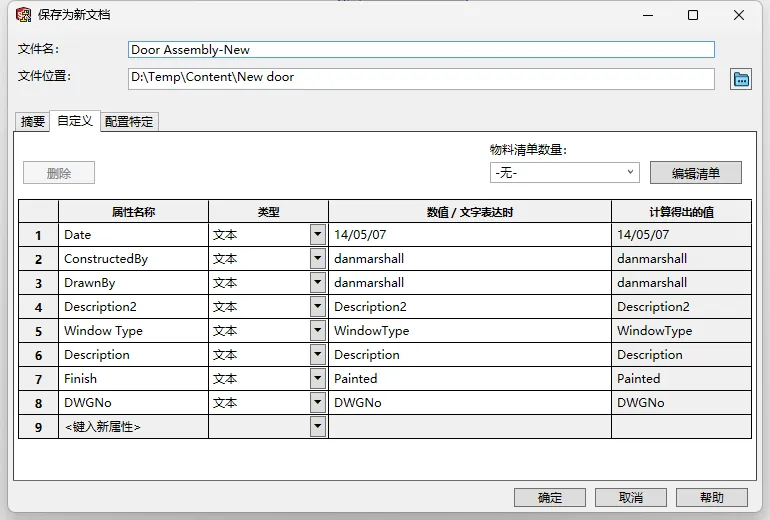Screen dimensions: 770x520
Task: Open the 物料清单数量 dropdown
Action: click(565, 172)
